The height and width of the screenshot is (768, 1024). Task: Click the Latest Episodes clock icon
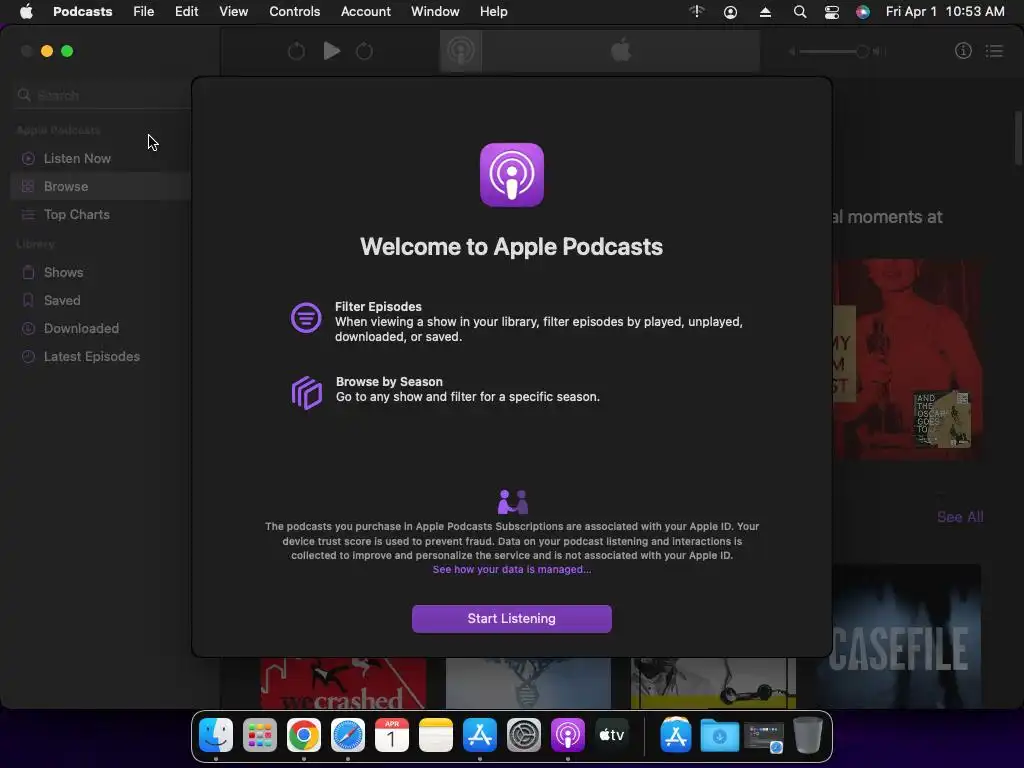click(28, 357)
